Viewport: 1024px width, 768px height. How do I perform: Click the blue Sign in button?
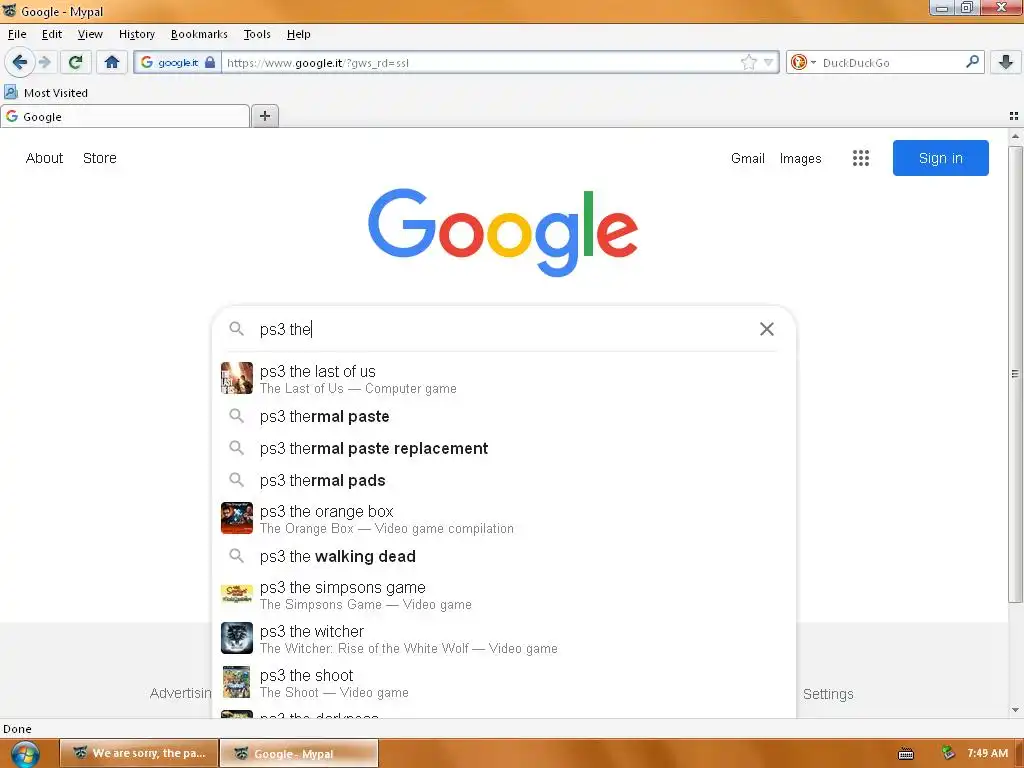940,158
